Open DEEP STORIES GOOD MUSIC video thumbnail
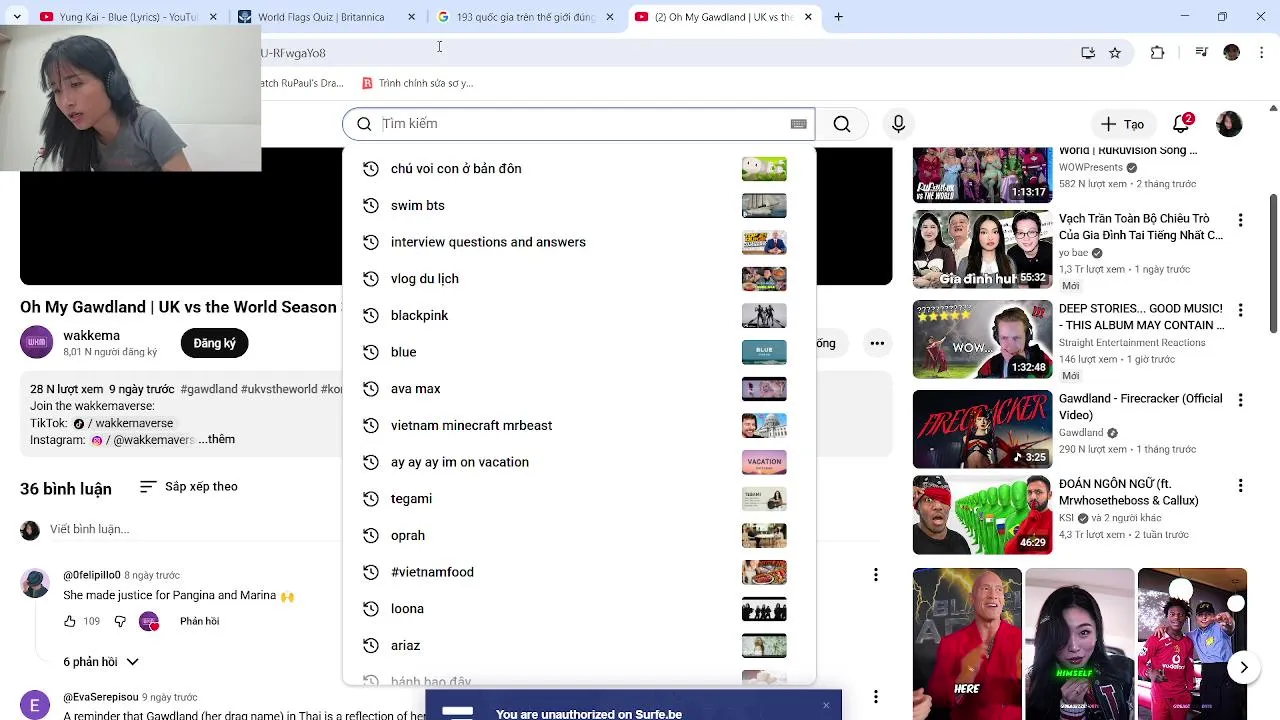This screenshot has width=1280, height=720. (982, 340)
